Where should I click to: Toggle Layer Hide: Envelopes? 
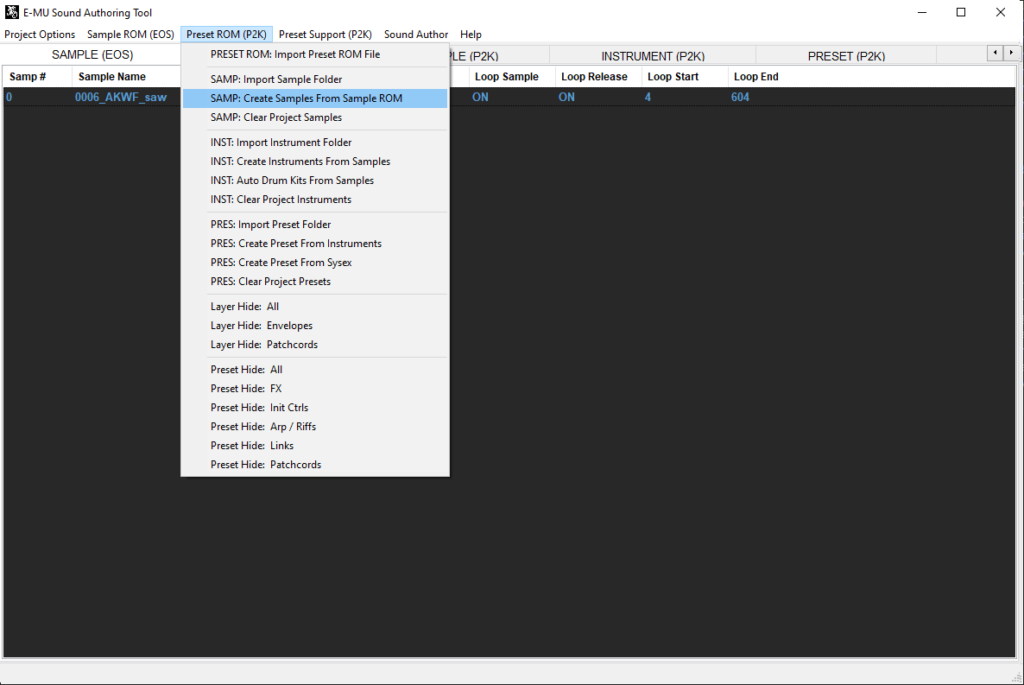[x=315, y=325]
